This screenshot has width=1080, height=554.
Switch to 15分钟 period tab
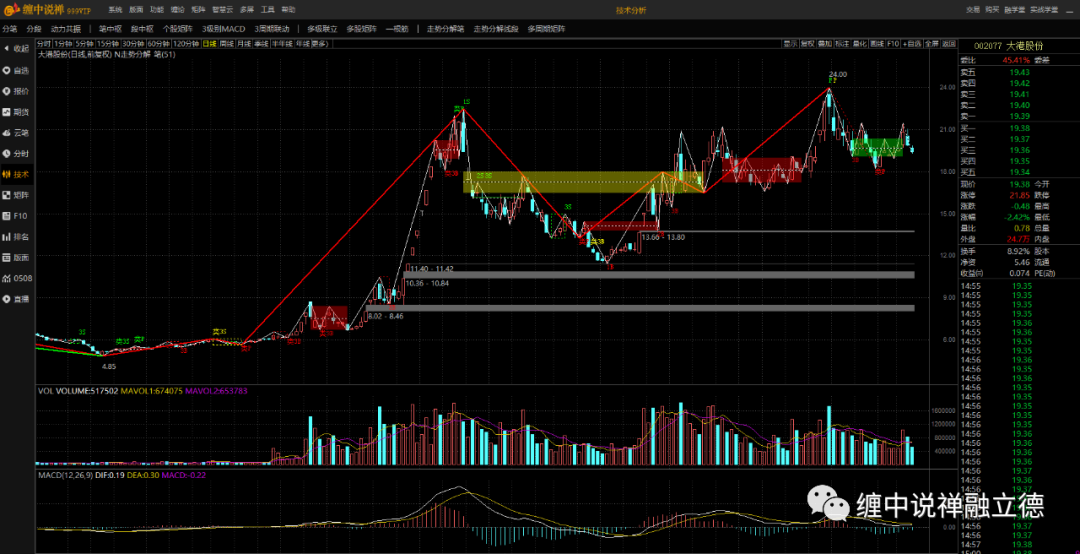click(x=108, y=43)
